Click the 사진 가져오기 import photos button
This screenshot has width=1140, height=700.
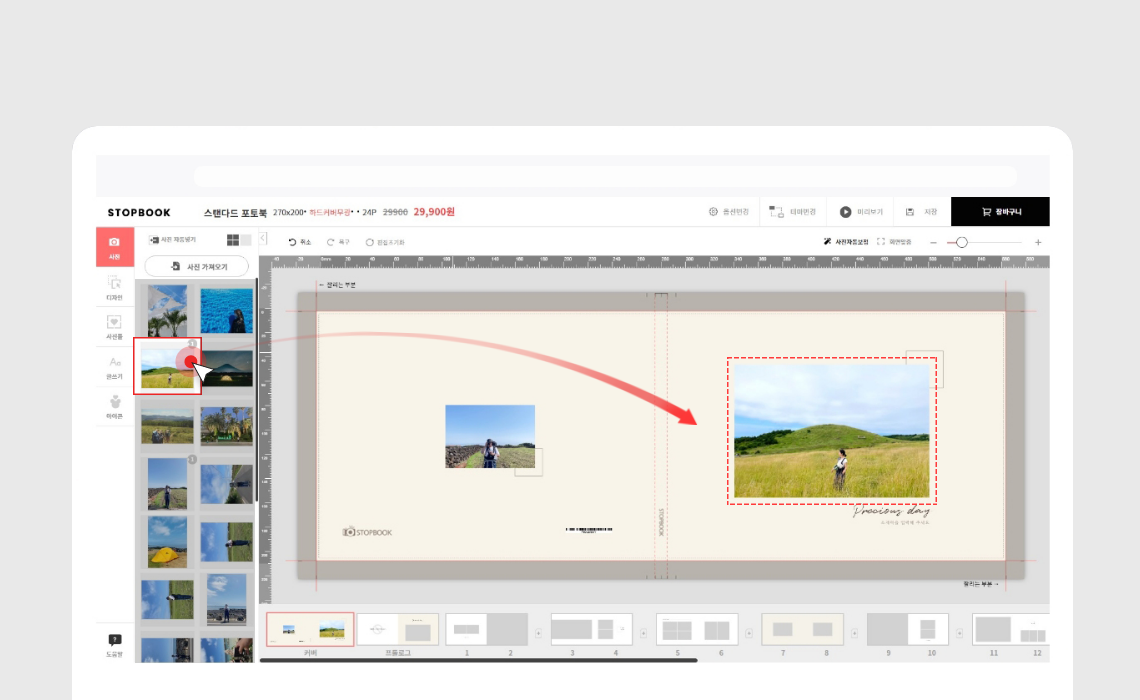click(x=196, y=267)
